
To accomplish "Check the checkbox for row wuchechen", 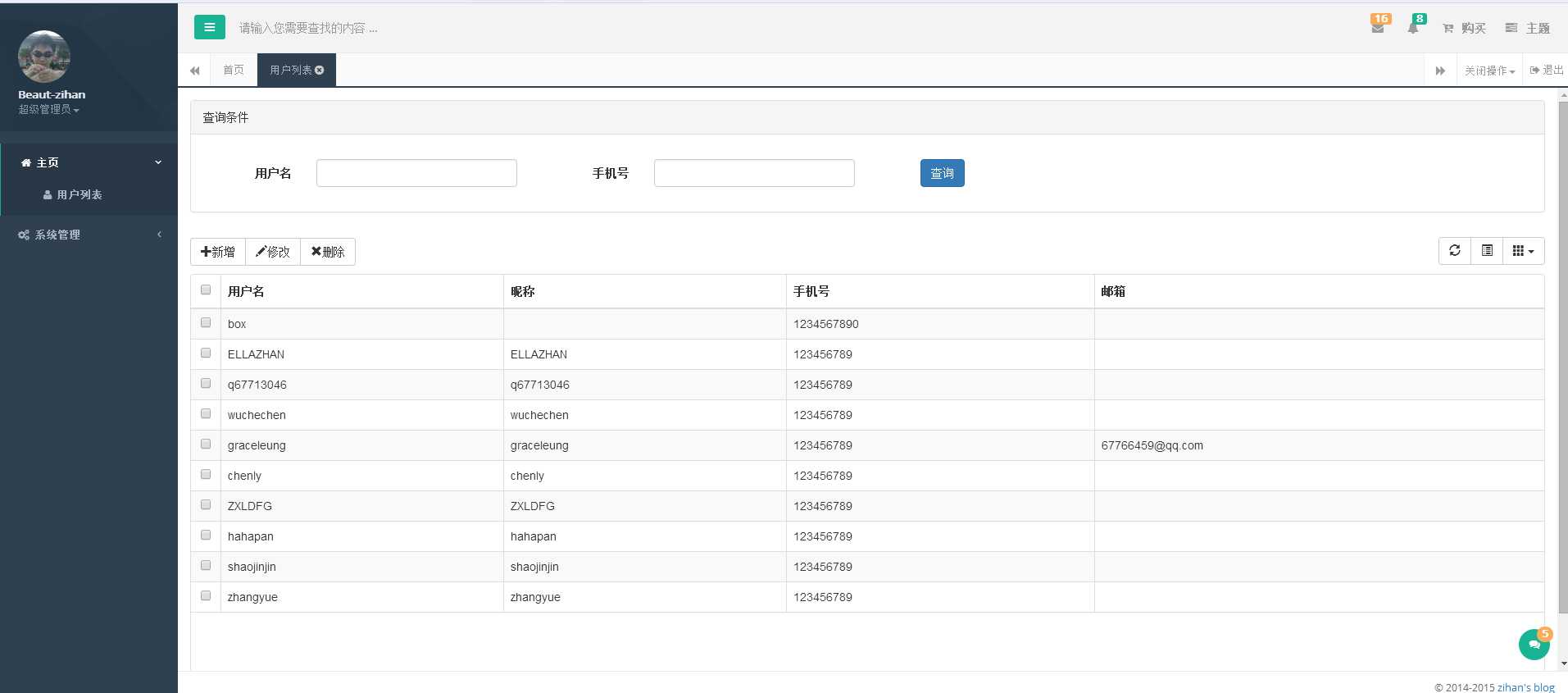I will 206,414.
